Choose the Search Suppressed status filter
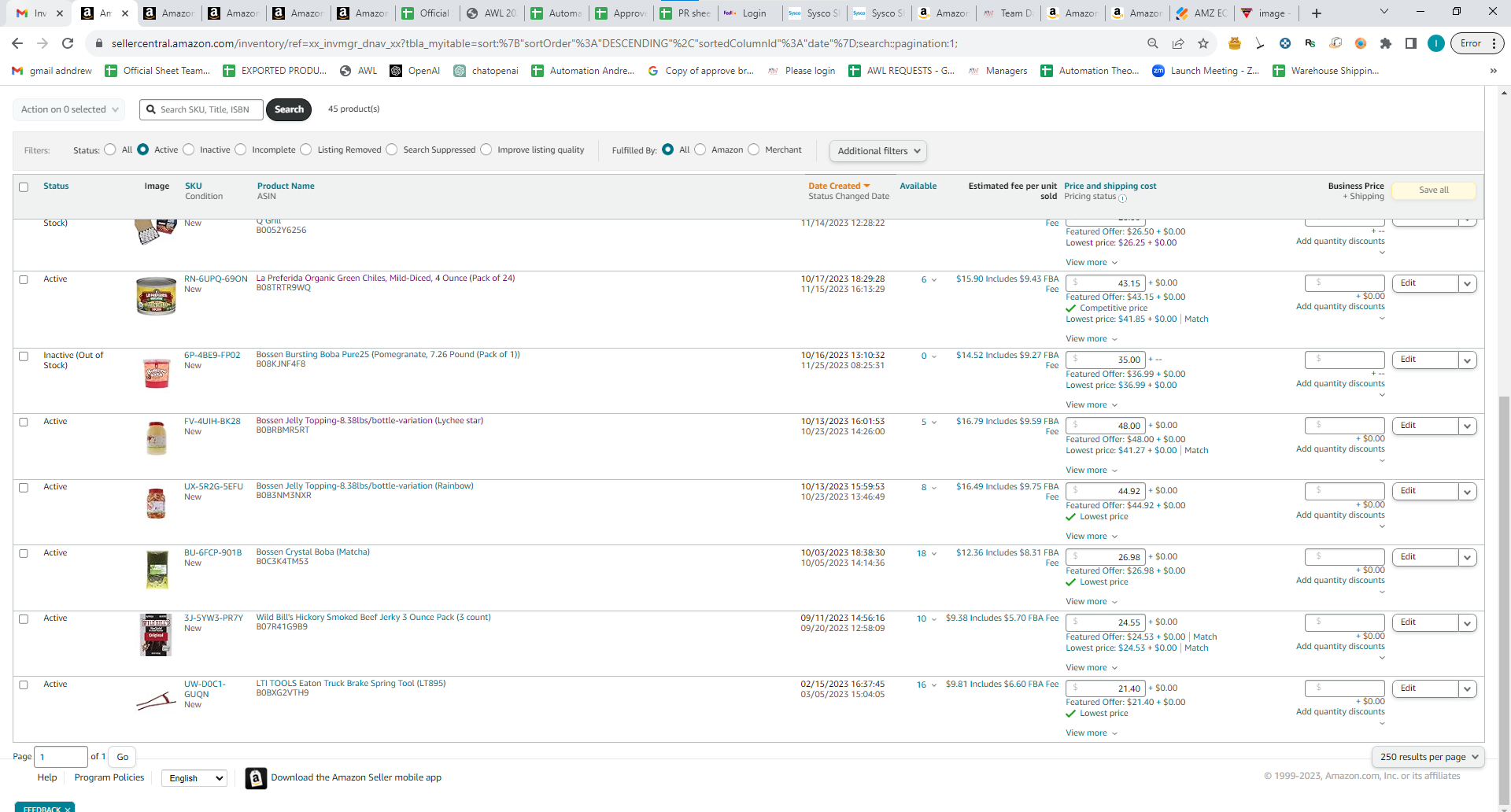This screenshot has width=1511, height=812. [x=392, y=149]
